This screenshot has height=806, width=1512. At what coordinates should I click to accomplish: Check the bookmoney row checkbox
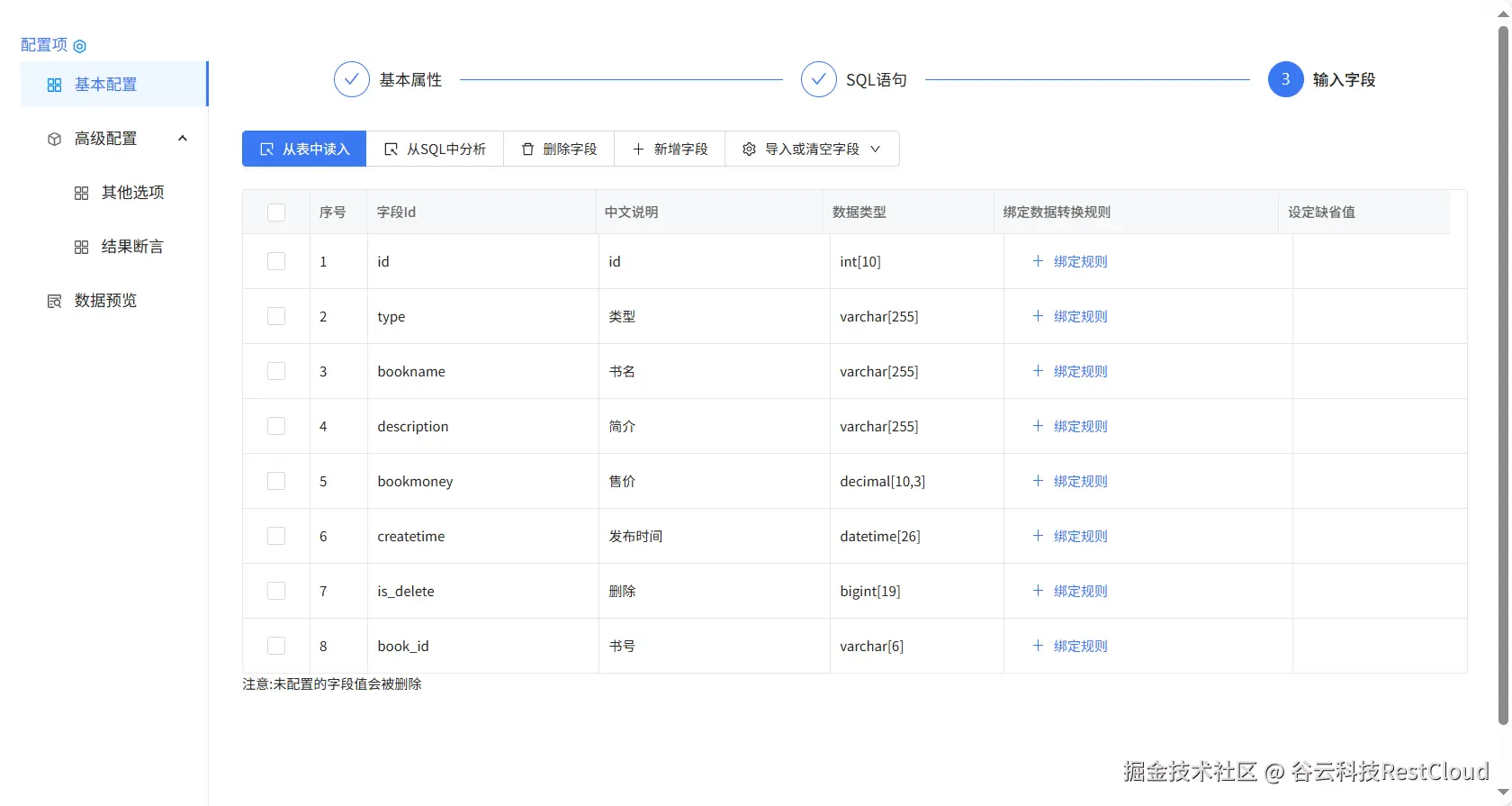[x=276, y=481]
